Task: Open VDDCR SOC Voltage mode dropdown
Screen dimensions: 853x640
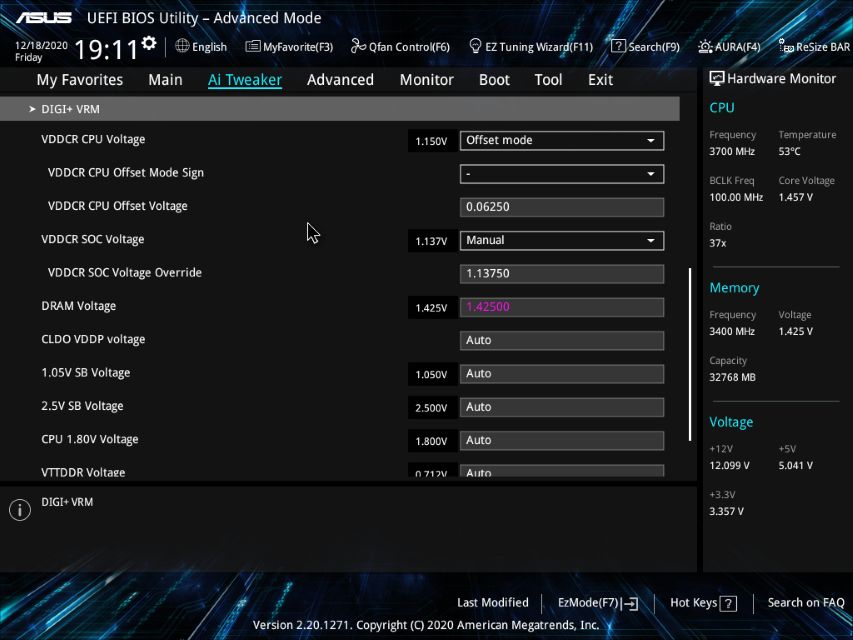Action: (x=561, y=241)
